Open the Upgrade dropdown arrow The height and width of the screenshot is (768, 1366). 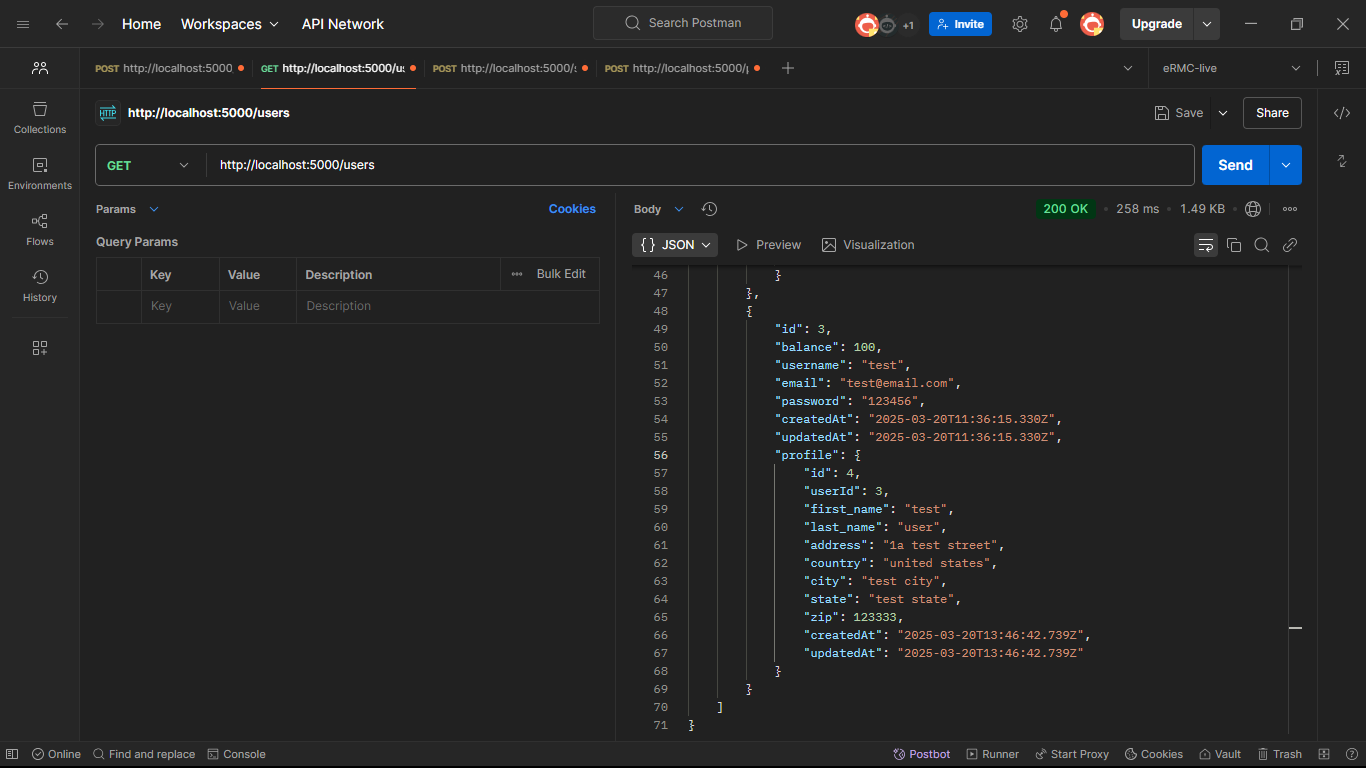[1207, 24]
